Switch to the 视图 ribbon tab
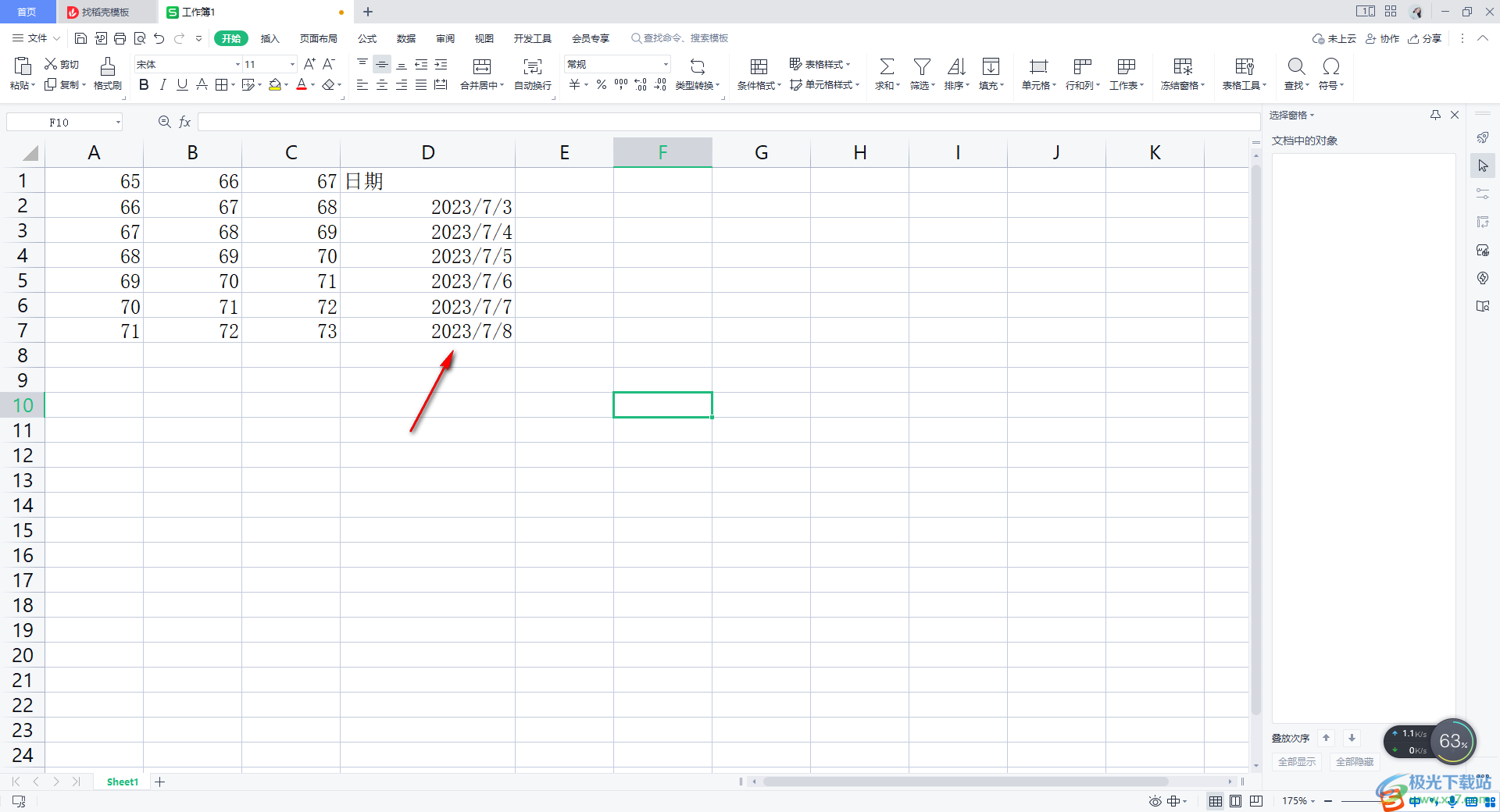This screenshot has width=1500, height=812. (x=484, y=38)
